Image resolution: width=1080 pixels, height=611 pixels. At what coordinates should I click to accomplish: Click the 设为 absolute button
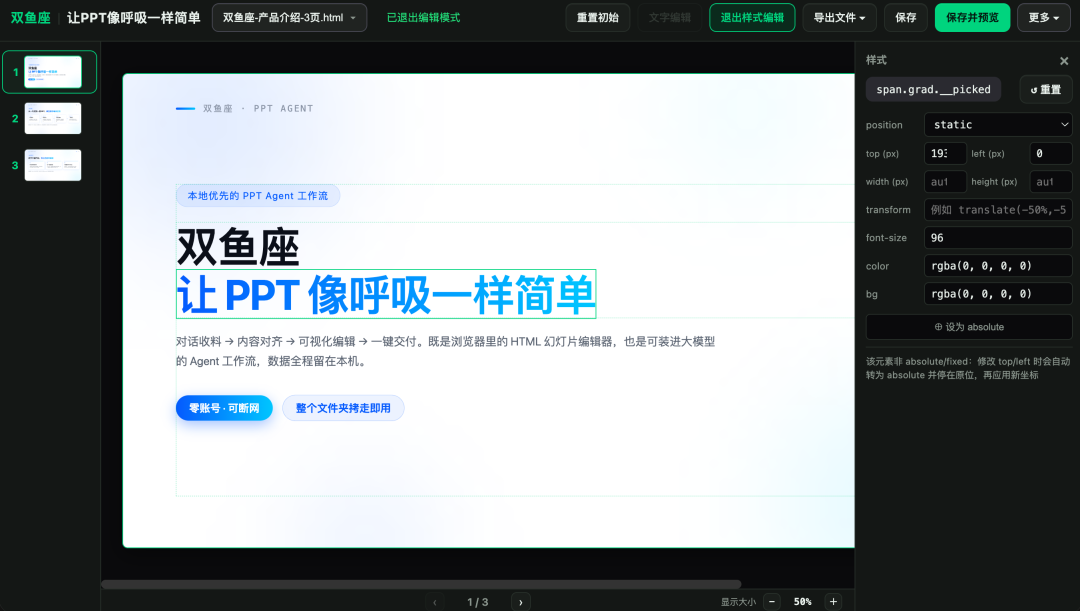[968, 327]
